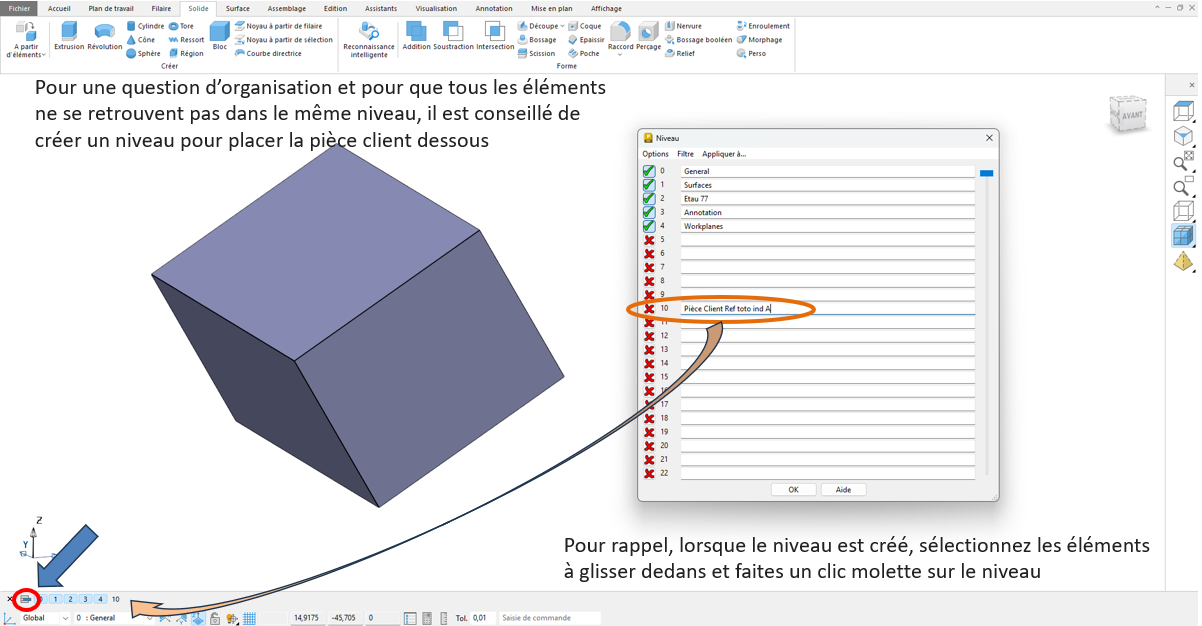1202x626 pixels.
Task: Create a Tore primitive
Action: [181, 26]
